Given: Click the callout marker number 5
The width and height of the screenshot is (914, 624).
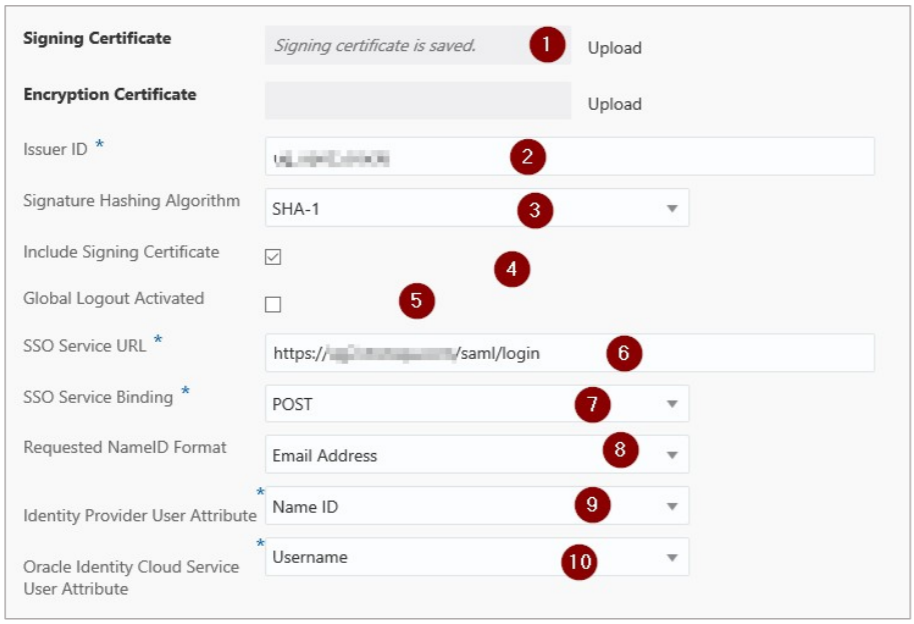Looking at the screenshot, I should 416,300.
